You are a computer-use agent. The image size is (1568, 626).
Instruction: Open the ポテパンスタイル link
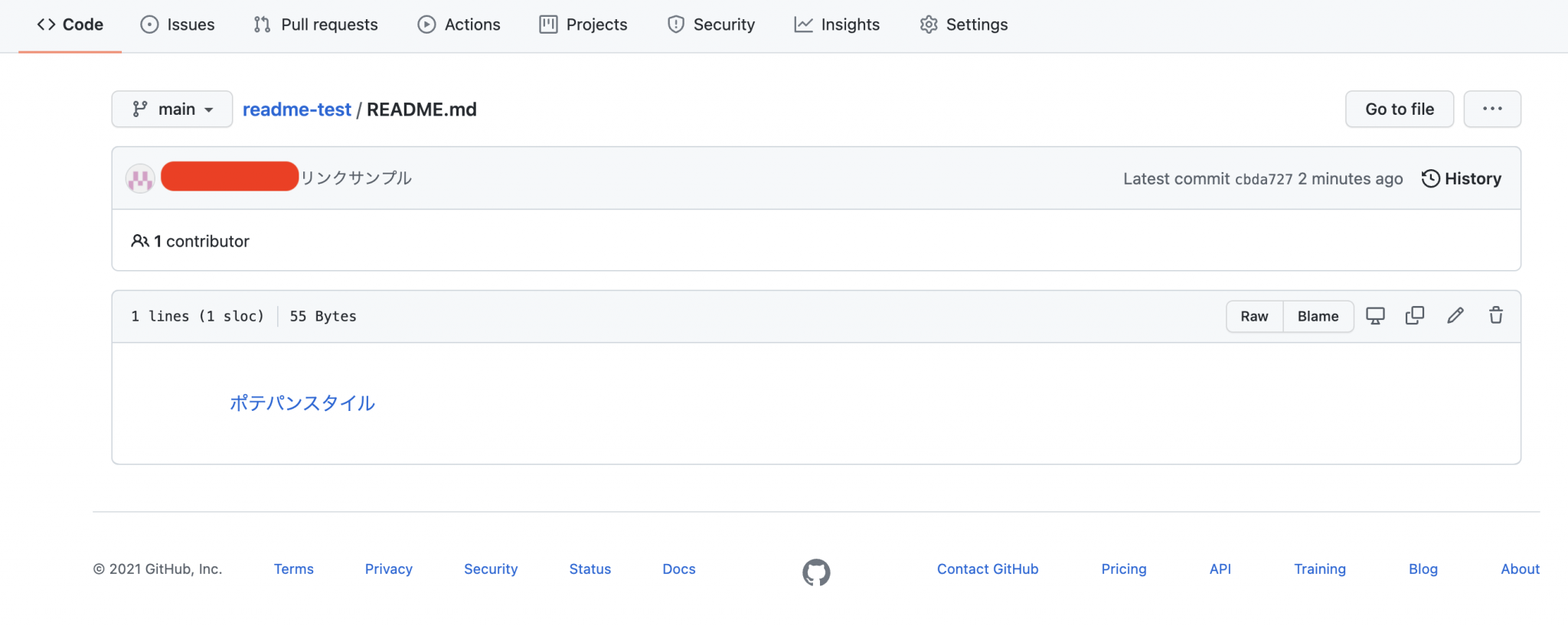(x=302, y=403)
